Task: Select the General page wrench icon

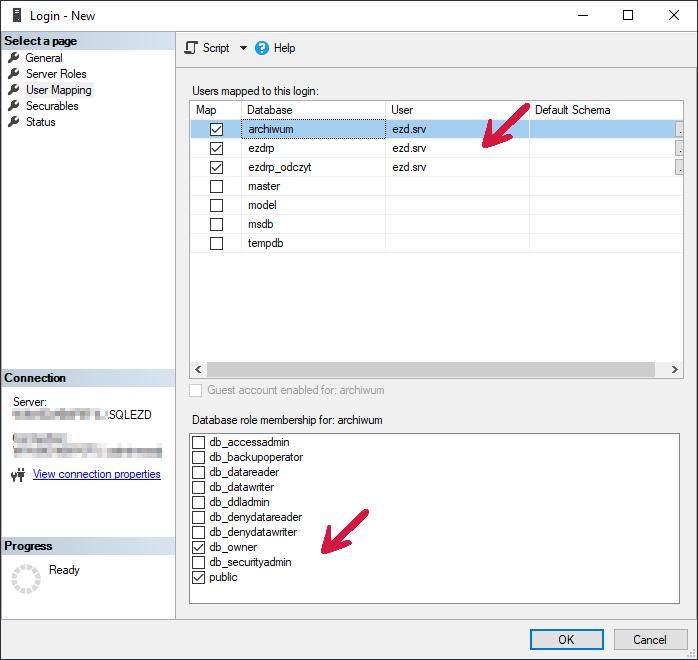Action: (x=14, y=58)
